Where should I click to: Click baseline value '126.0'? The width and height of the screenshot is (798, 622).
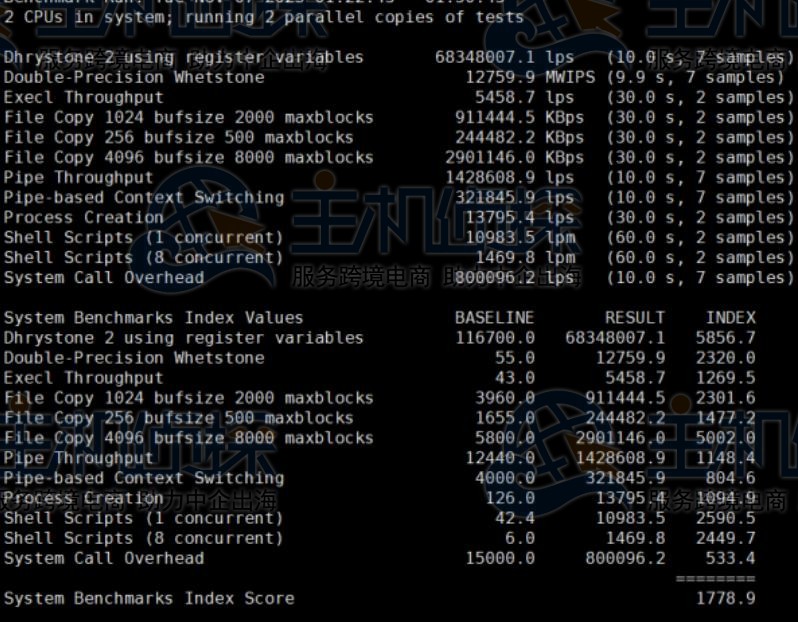(x=510, y=498)
